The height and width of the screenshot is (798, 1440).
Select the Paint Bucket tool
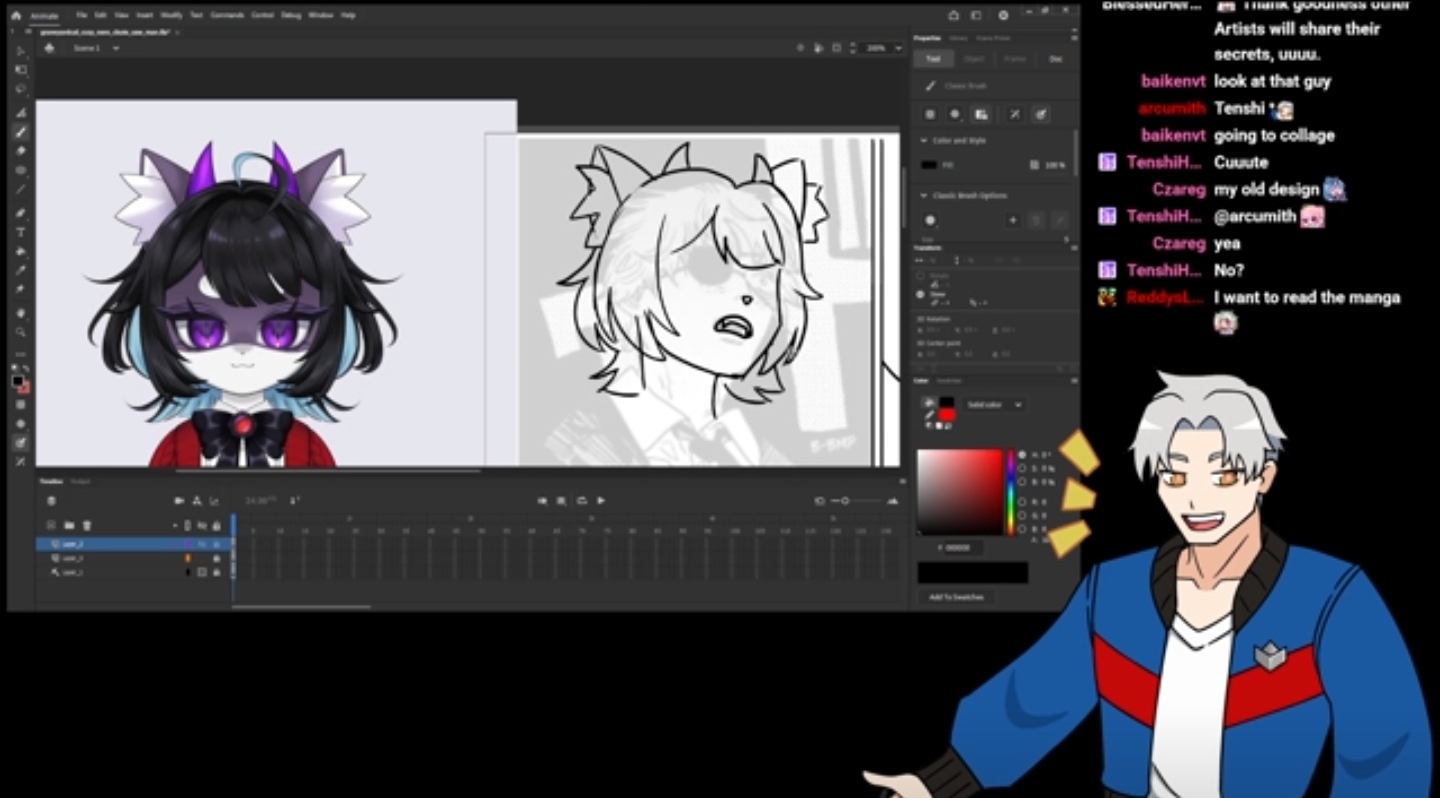21,251
